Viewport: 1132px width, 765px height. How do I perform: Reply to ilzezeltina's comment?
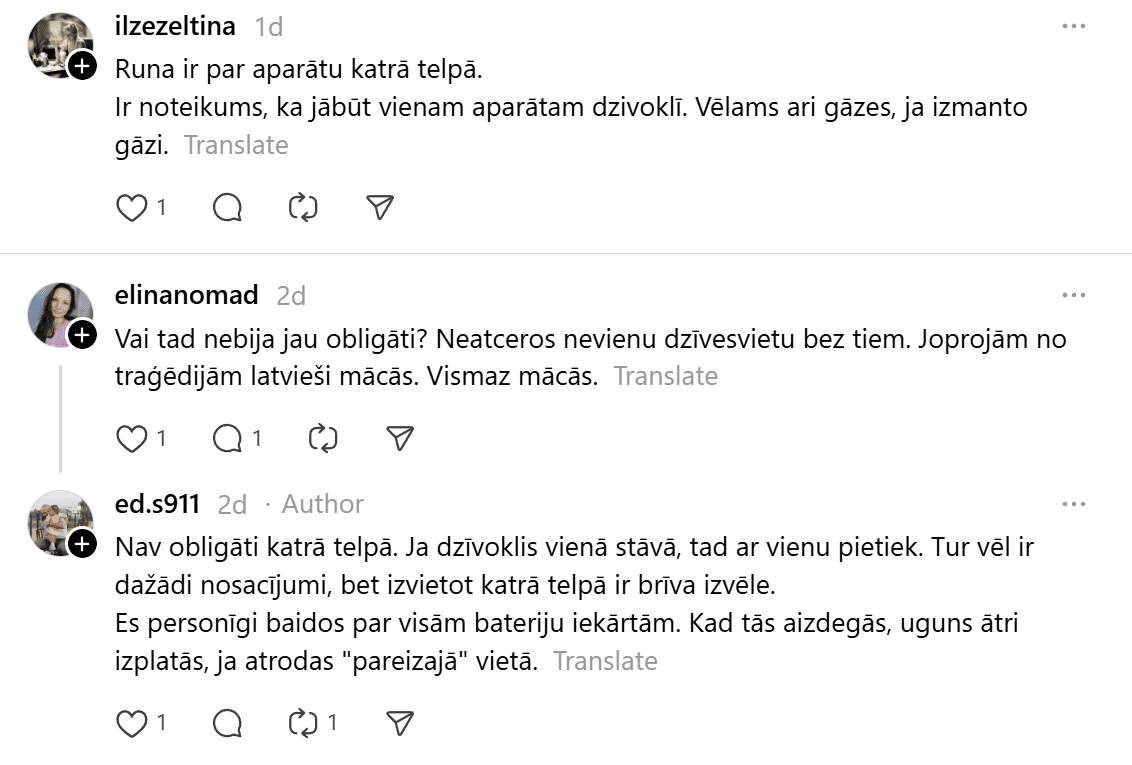[228, 207]
